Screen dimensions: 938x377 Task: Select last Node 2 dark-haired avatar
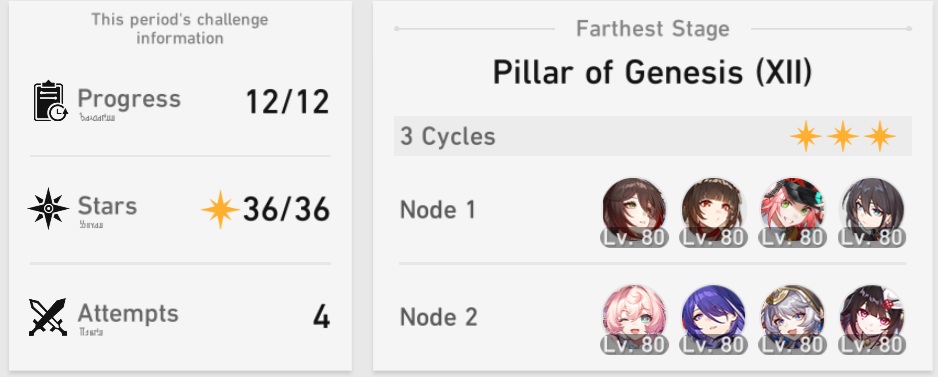[872, 319]
